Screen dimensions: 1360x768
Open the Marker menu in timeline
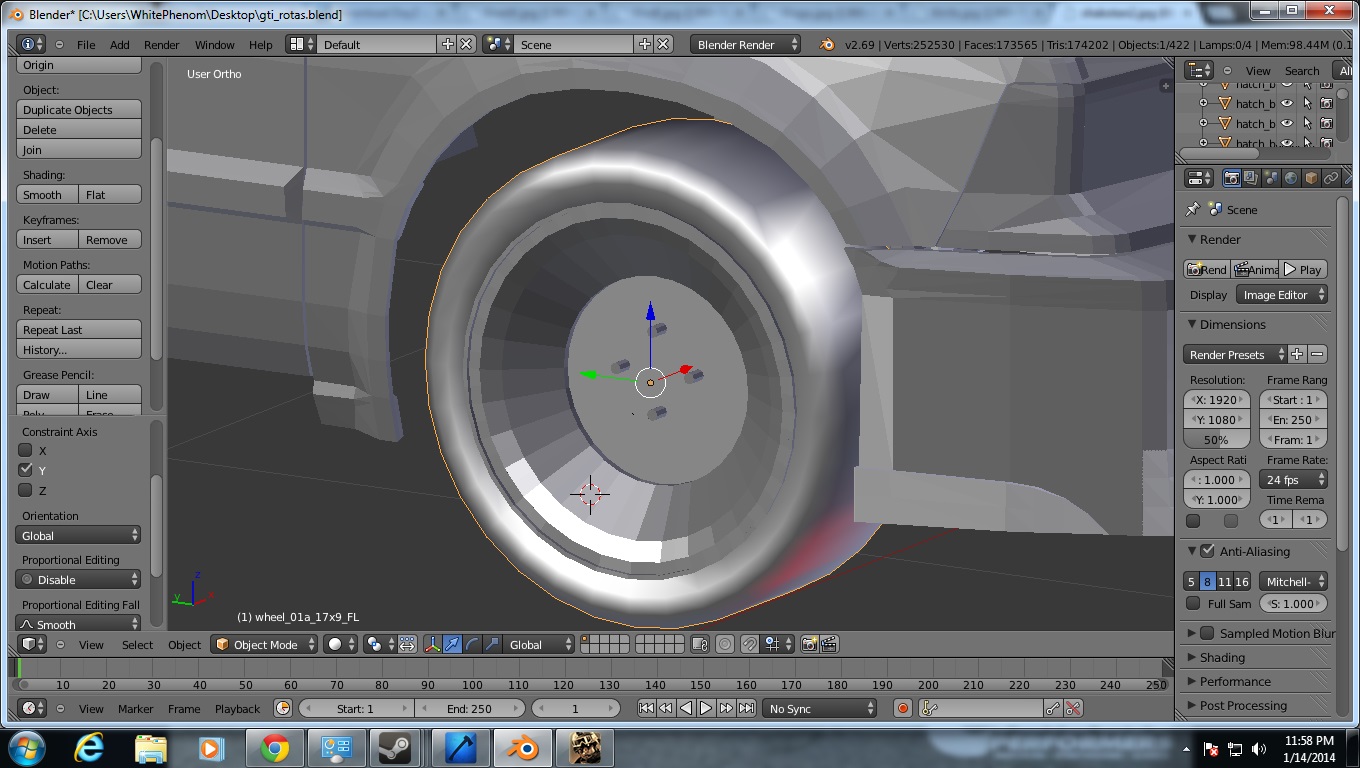(x=135, y=708)
